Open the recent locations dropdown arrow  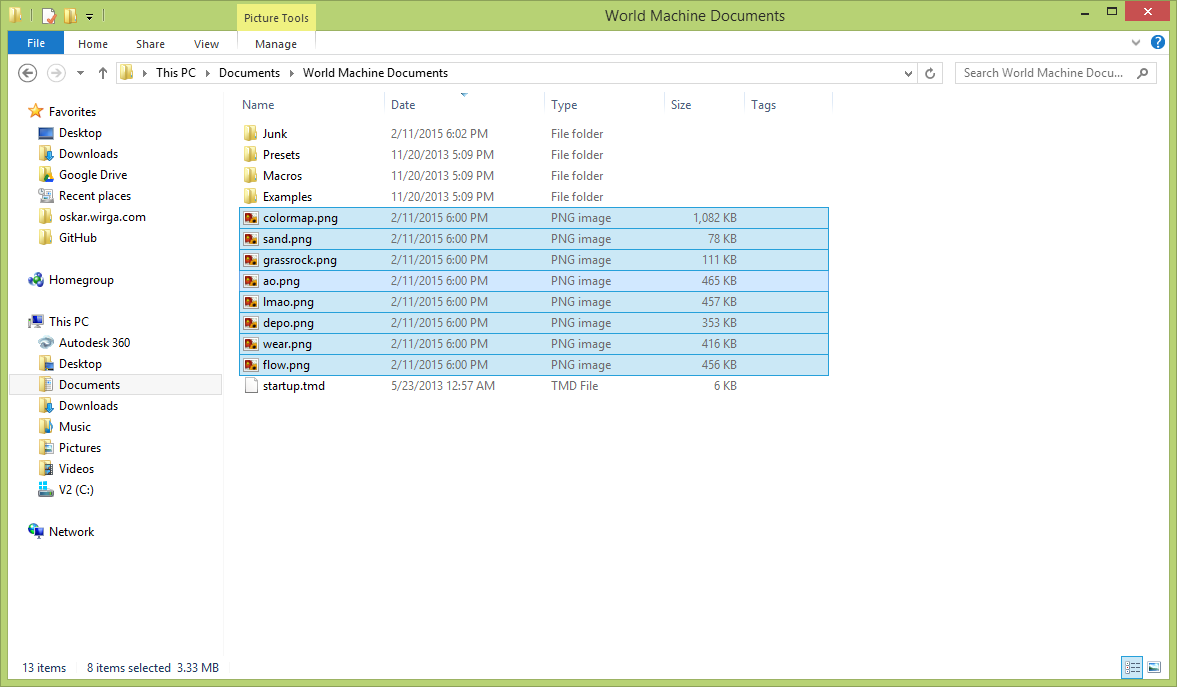tap(80, 73)
